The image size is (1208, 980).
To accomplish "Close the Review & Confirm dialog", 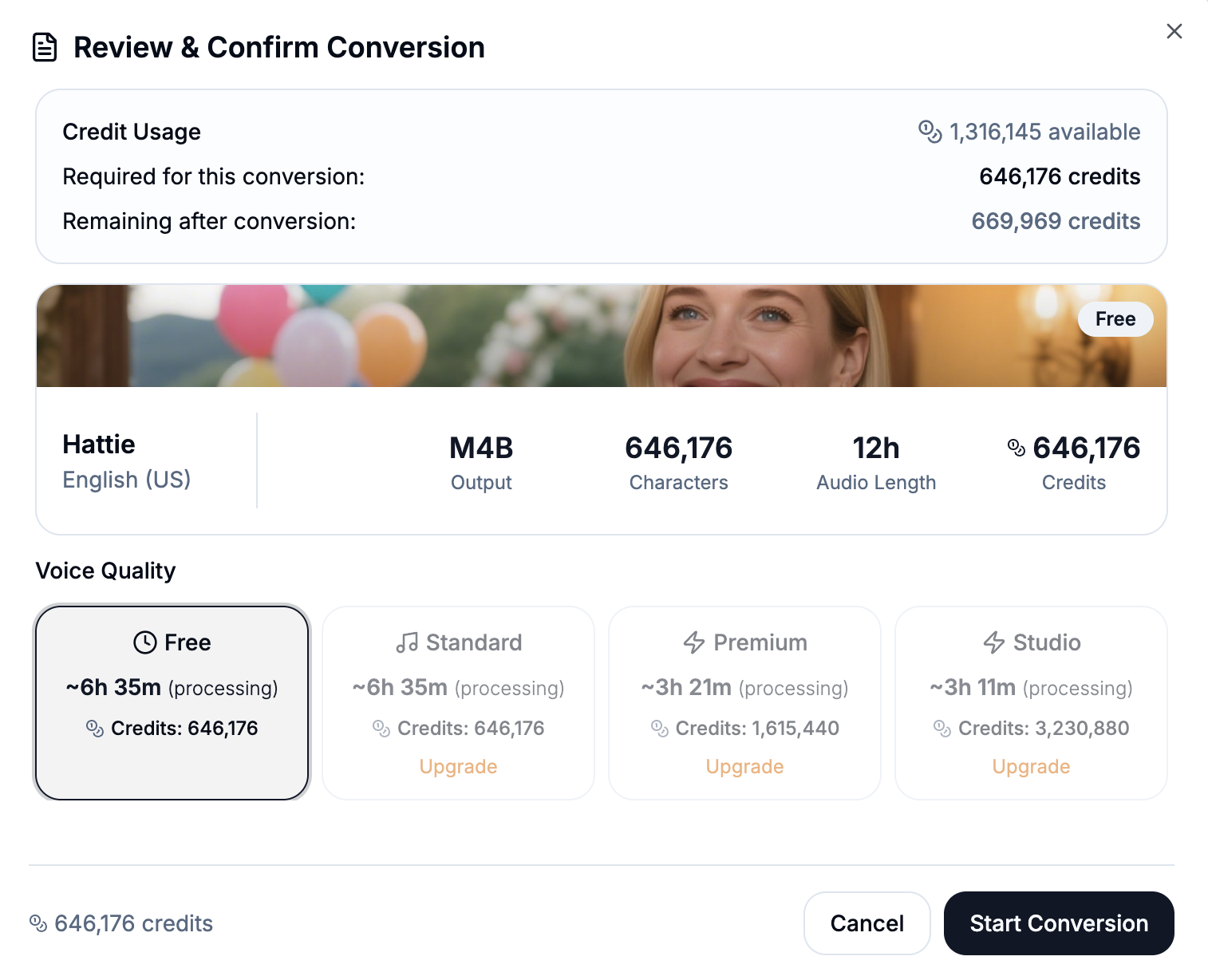I will [x=1174, y=31].
